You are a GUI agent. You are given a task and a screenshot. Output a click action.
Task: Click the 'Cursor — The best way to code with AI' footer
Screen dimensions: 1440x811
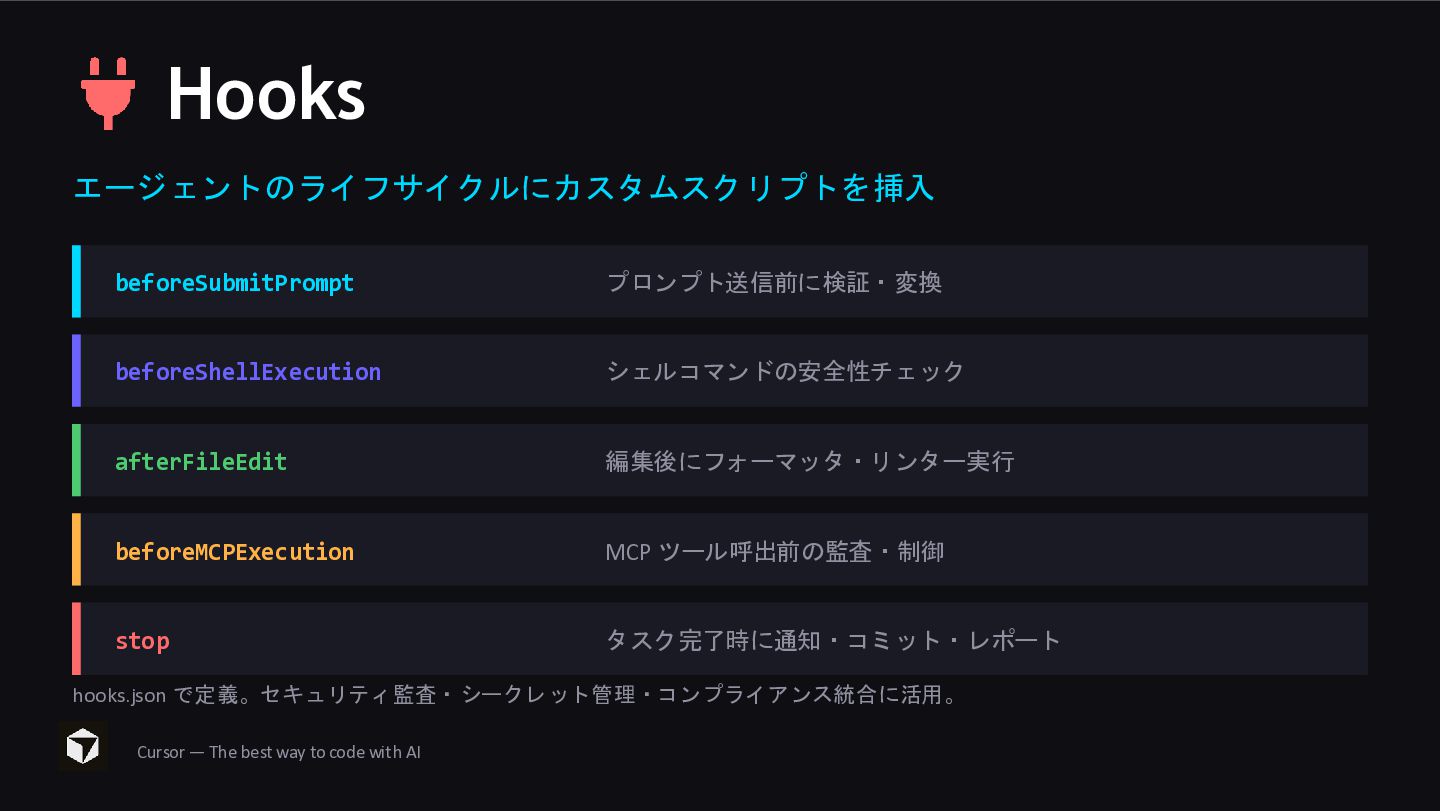click(279, 752)
